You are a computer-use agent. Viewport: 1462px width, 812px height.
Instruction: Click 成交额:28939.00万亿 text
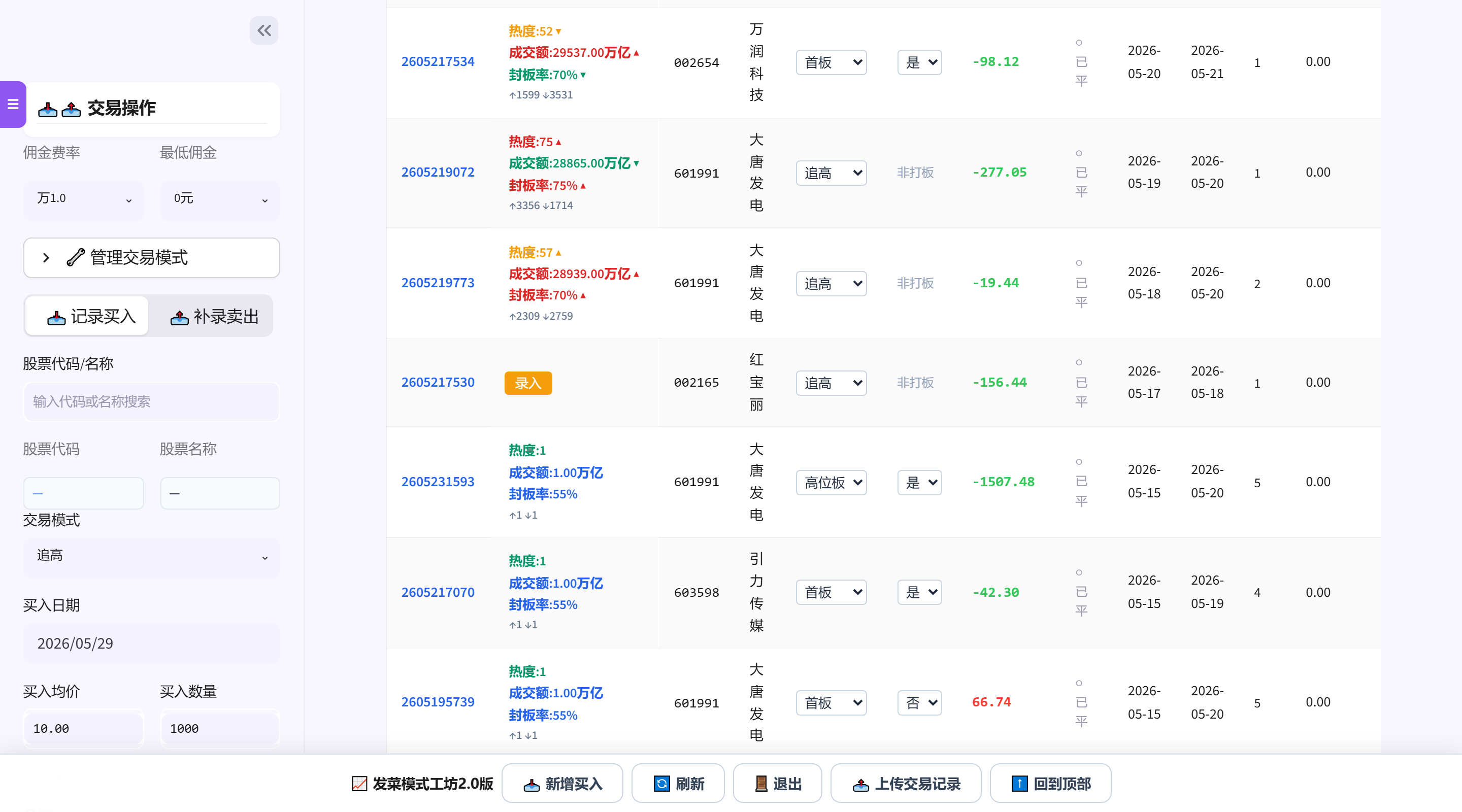pyautogui.click(x=574, y=274)
